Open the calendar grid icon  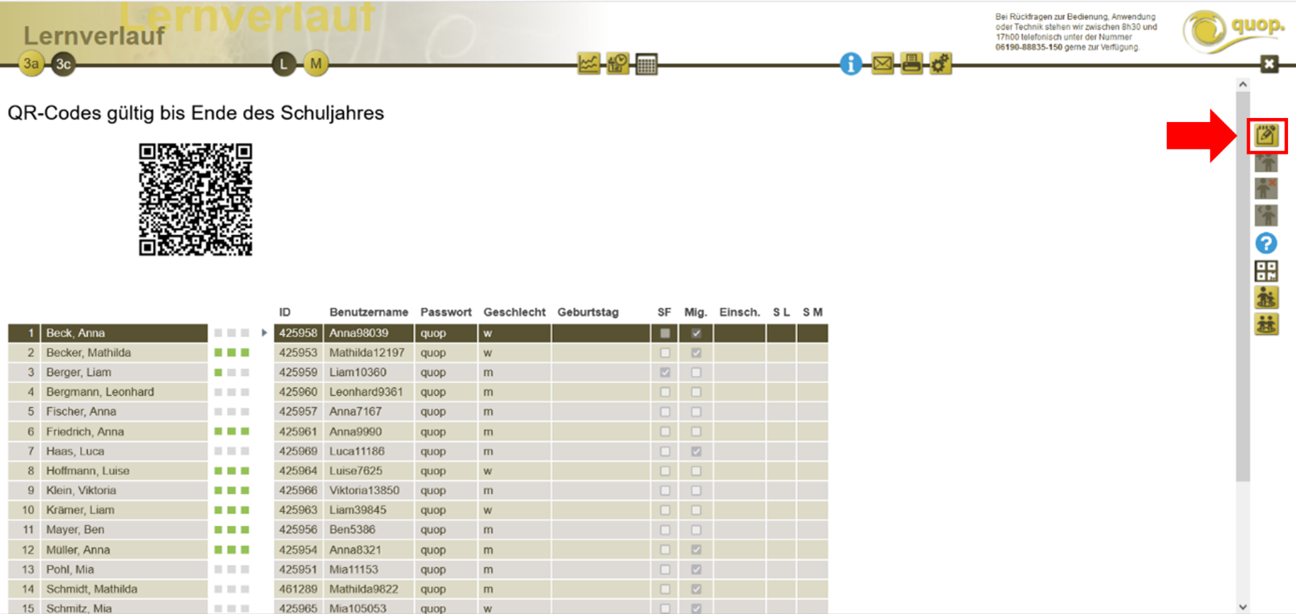pos(647,64)
